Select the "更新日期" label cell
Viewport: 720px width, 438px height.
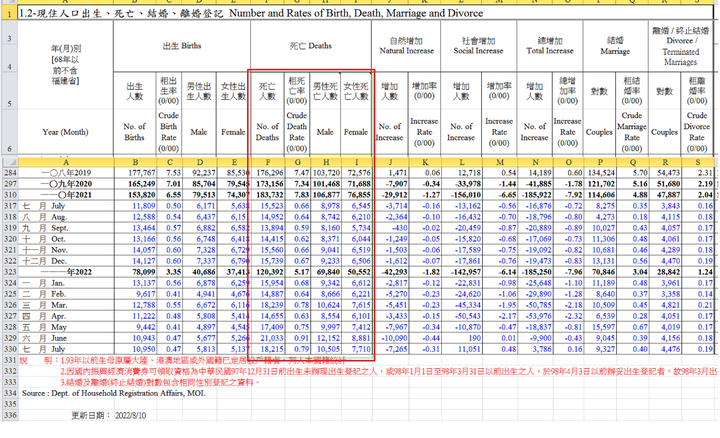click(x=90, y=416)
